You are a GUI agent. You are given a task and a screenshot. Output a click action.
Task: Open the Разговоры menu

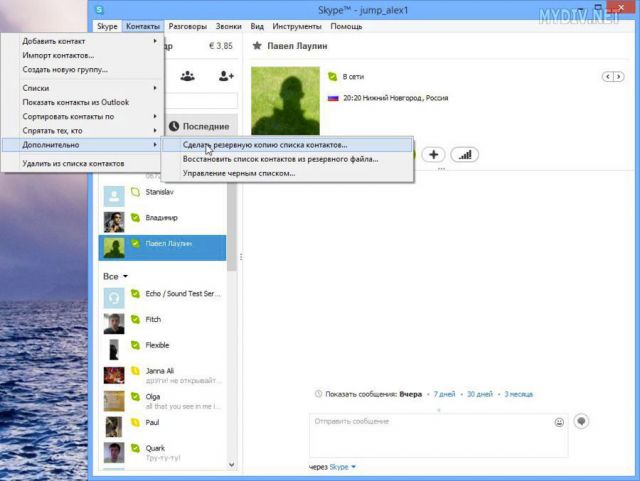click(188, 27)
